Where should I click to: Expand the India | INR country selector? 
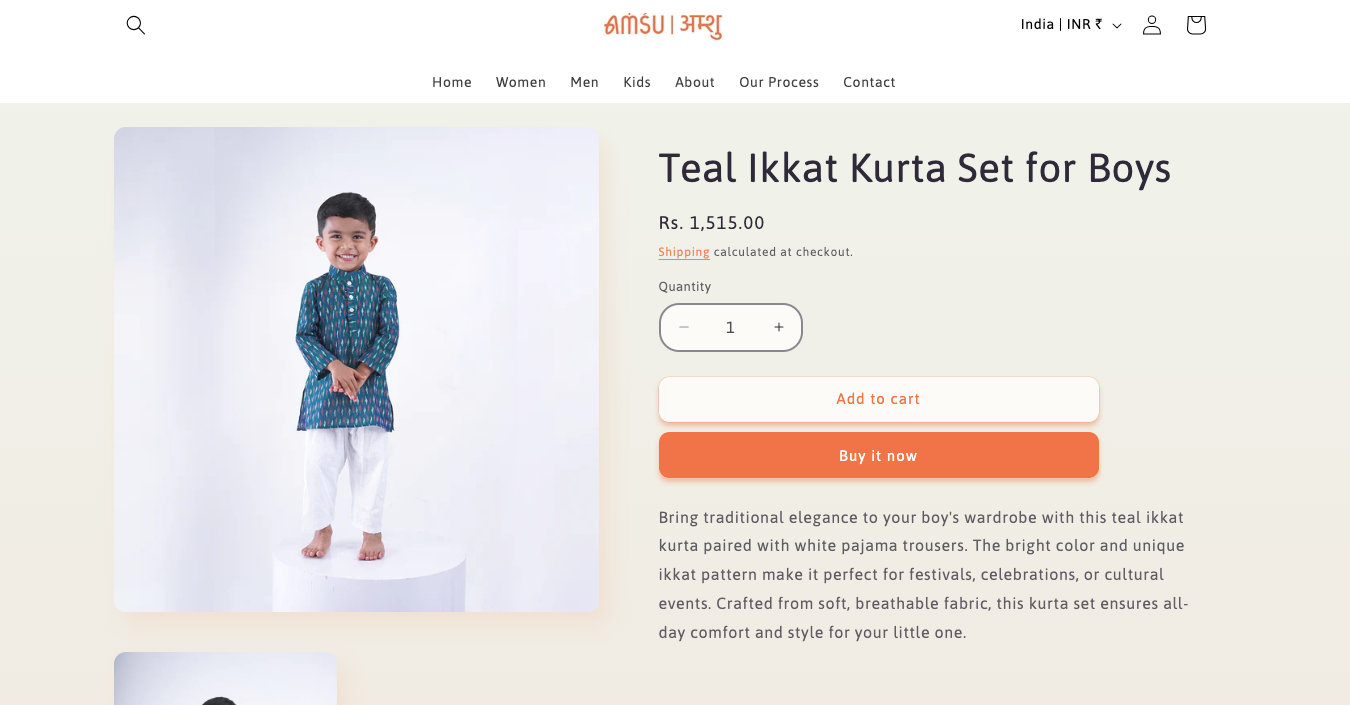1071,25
